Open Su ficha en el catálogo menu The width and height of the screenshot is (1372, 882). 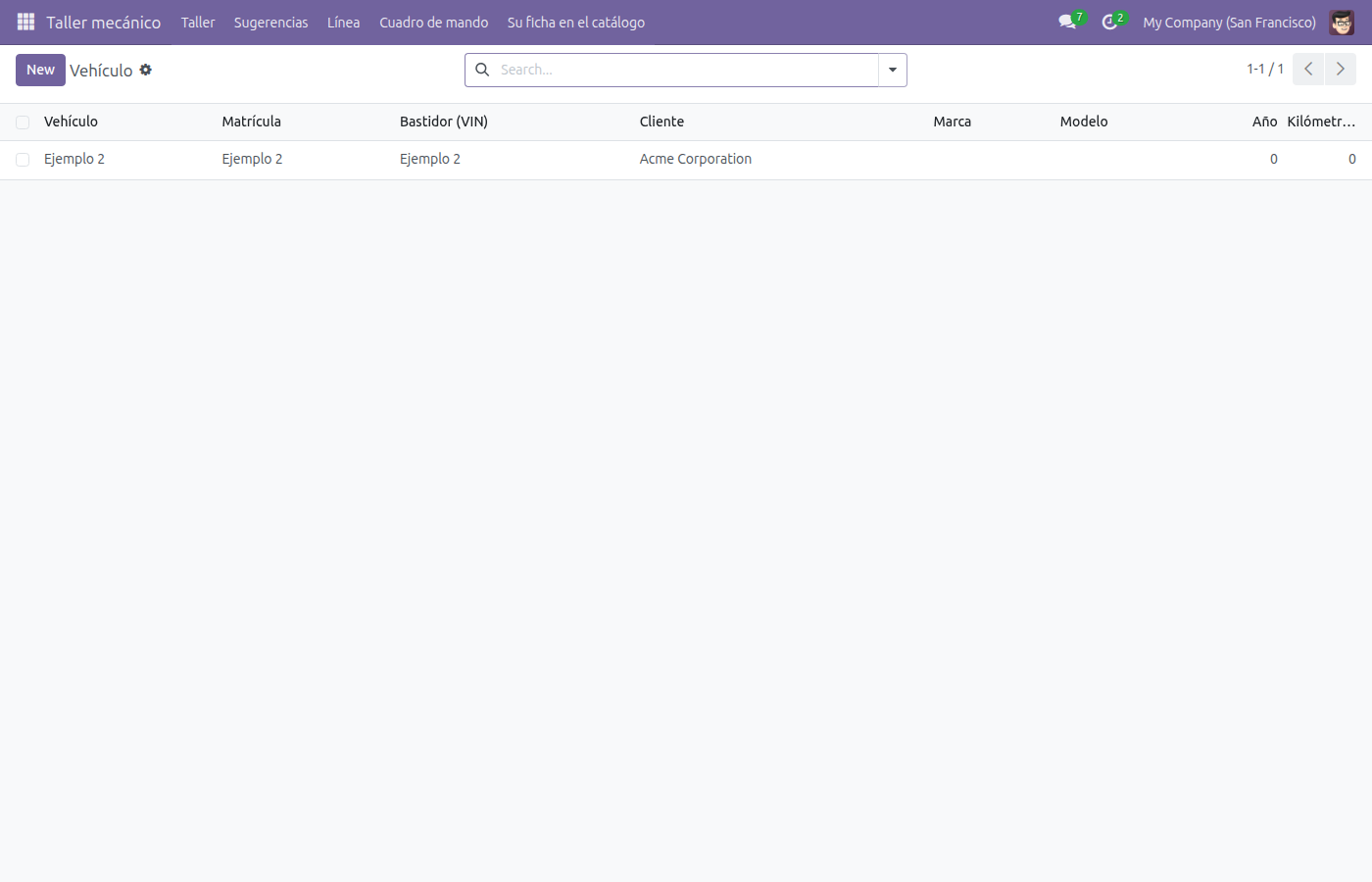tap(576, 22)
